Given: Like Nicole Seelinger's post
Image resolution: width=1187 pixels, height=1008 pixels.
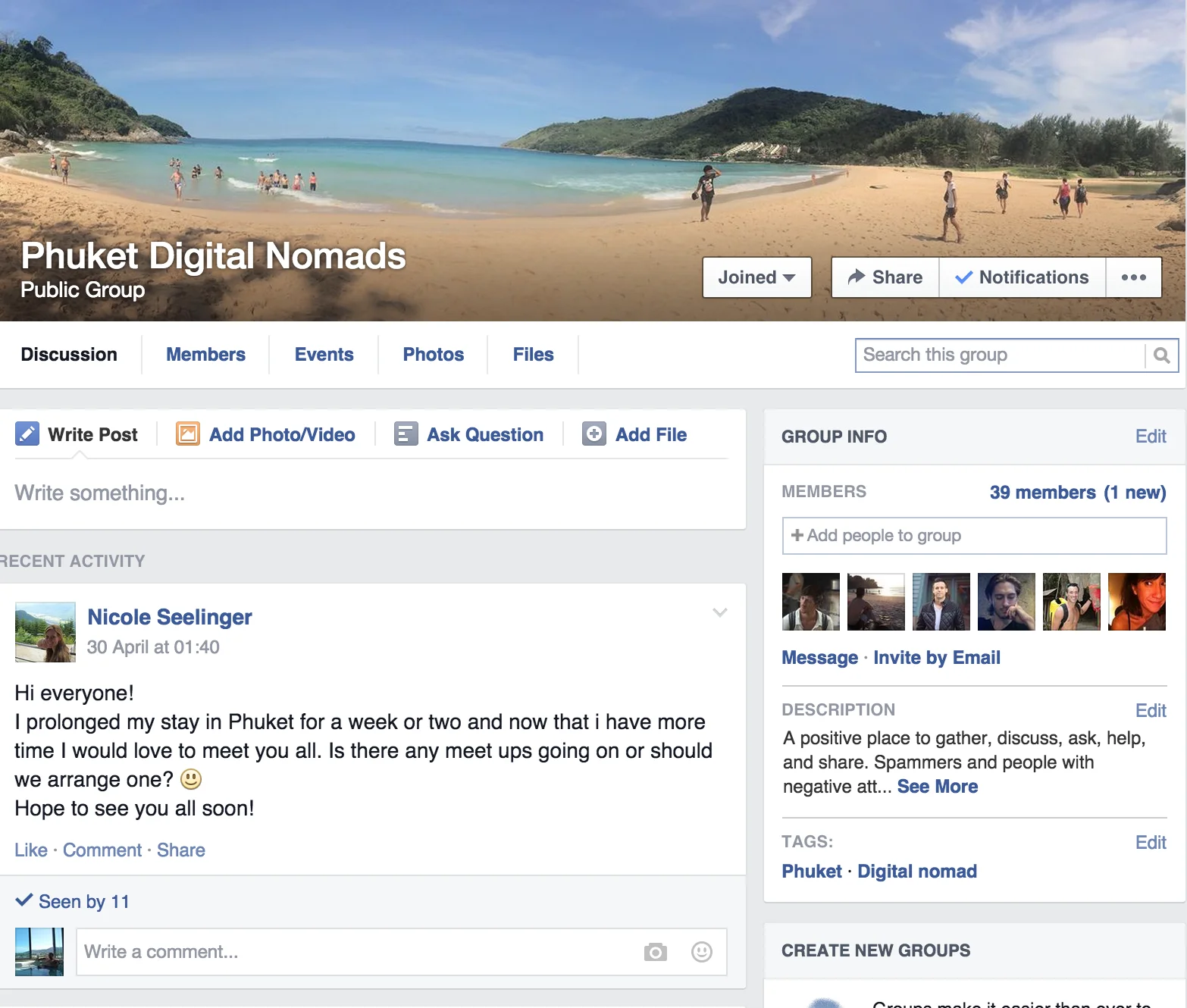Looking at the screenshot, I should coord(31,850).
